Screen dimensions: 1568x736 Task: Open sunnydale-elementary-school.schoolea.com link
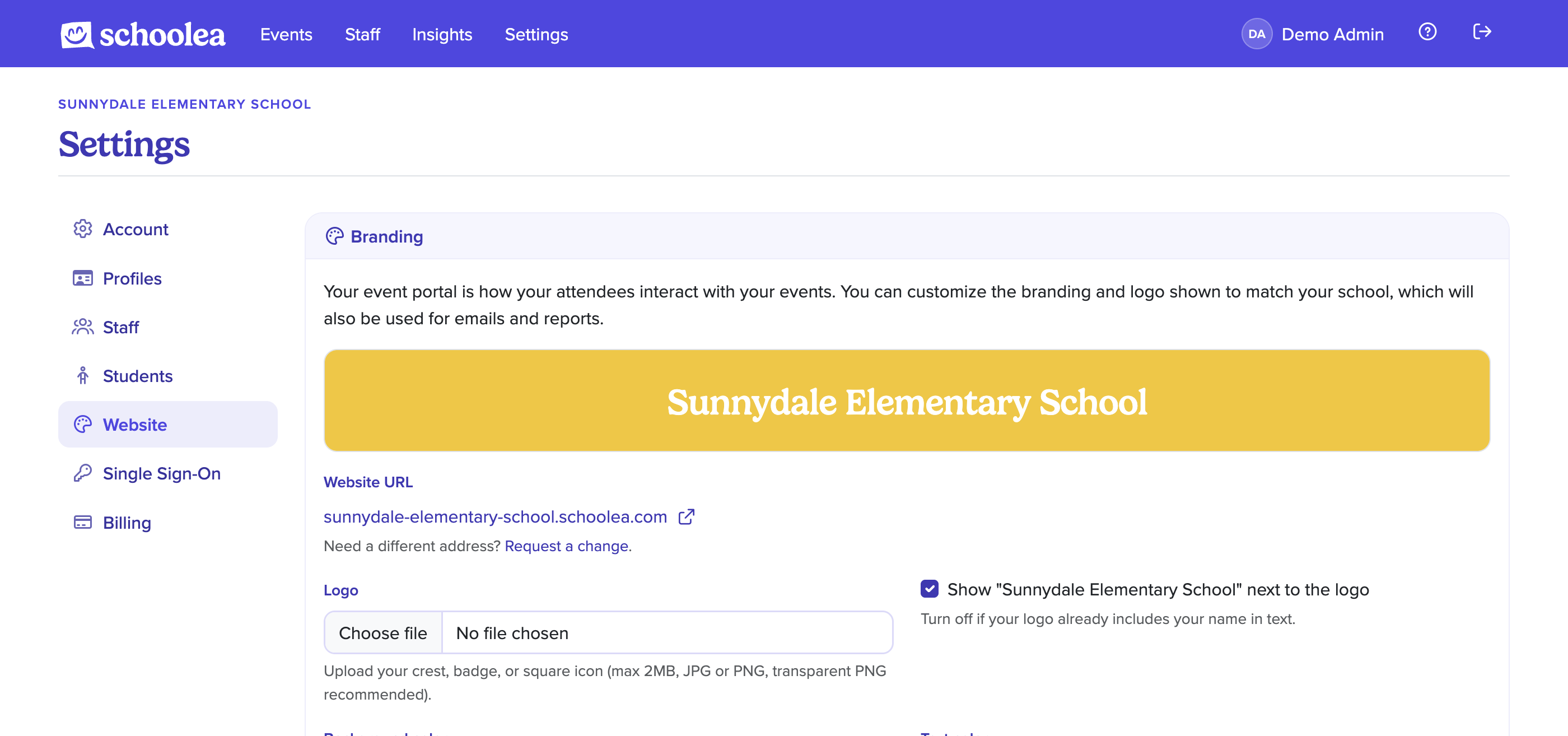(496, 516)
